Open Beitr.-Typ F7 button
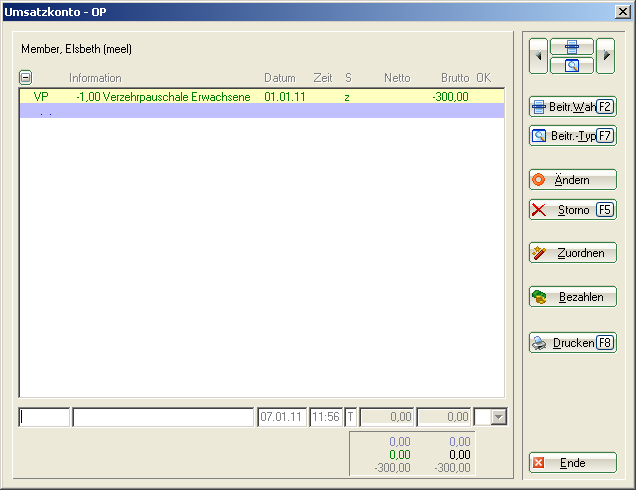The height and width of the screenshot is (490, 636). click(573, 135)
